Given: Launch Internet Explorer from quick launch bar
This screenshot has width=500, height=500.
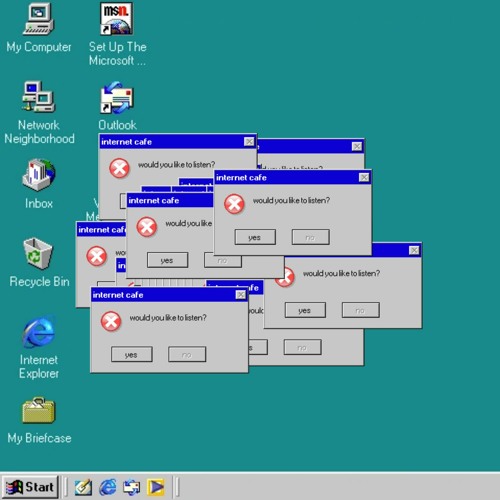Looking at the screenshot, I should (x=108, y=487).
